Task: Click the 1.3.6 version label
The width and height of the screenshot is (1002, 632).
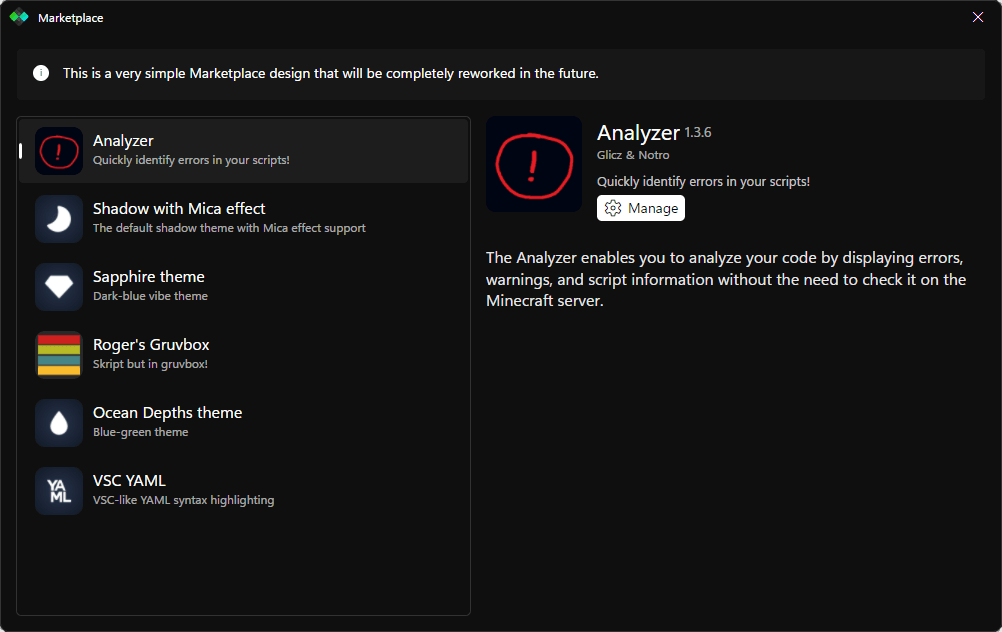Action: point(698,132)
